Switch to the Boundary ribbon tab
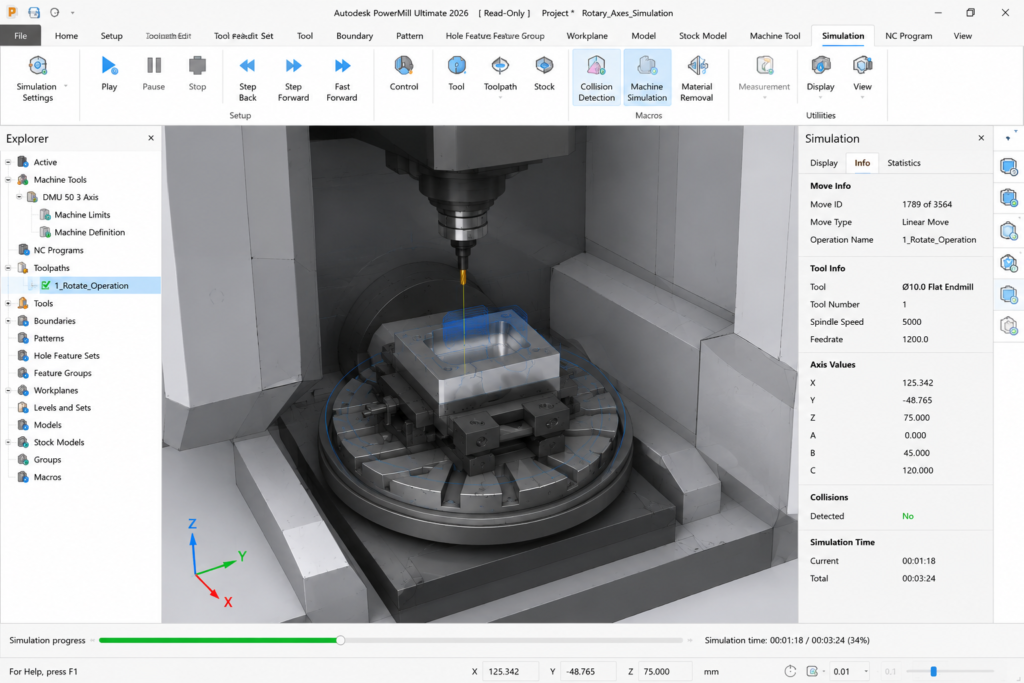This screenshot has height=683, width=1024. (x=355, y=36)
